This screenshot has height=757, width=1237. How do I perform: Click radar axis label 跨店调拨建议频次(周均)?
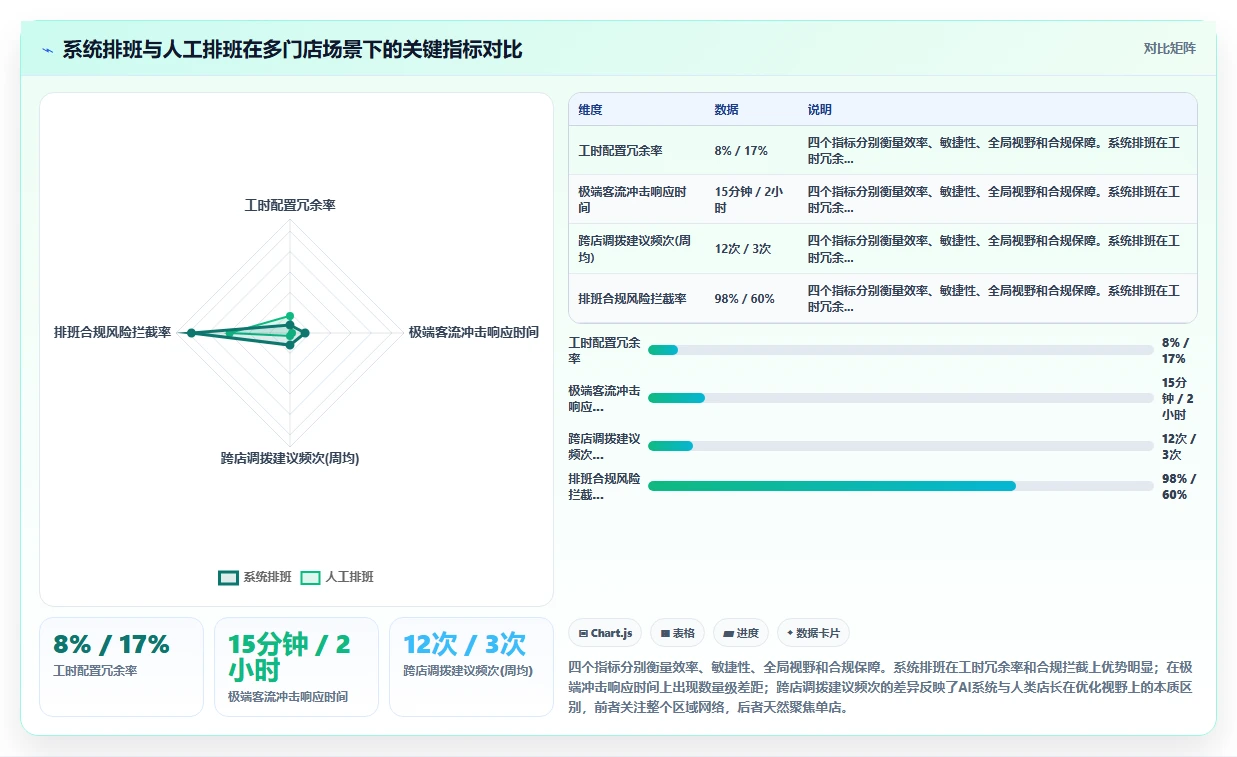[x=290, y=458]
